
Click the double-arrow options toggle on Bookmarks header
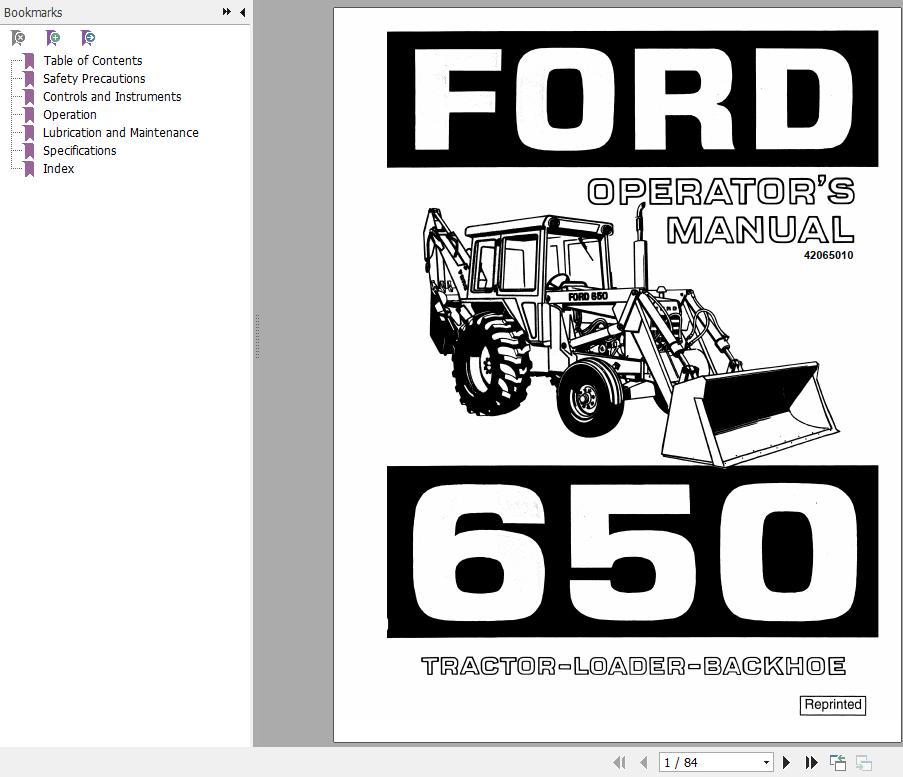pos(227,12)
